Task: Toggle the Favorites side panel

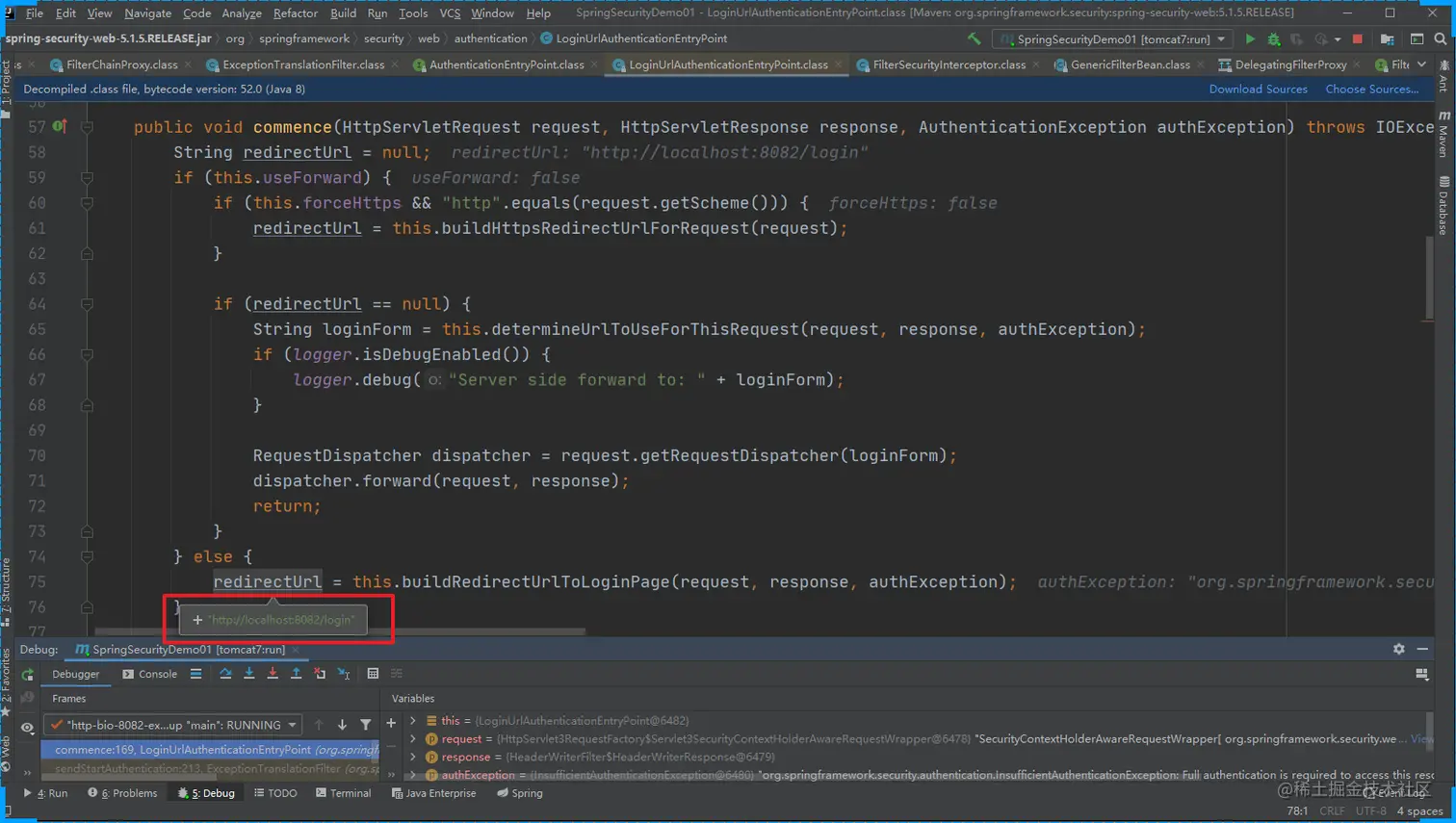Action: tap(6, 682)
